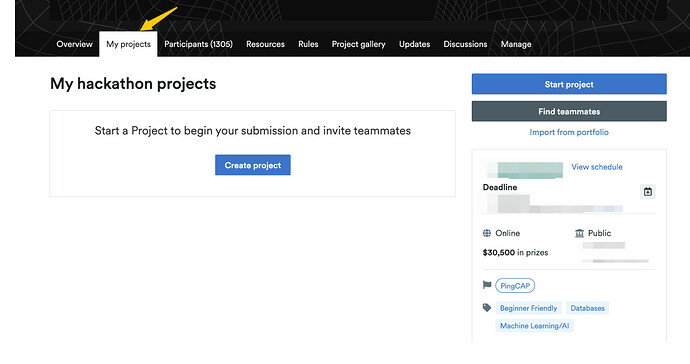The height and width of the screenshot is (364, 690).
Task: Click the "$30,500 in prizes" text
Action: pyautogui.click(x=515, y=253)
